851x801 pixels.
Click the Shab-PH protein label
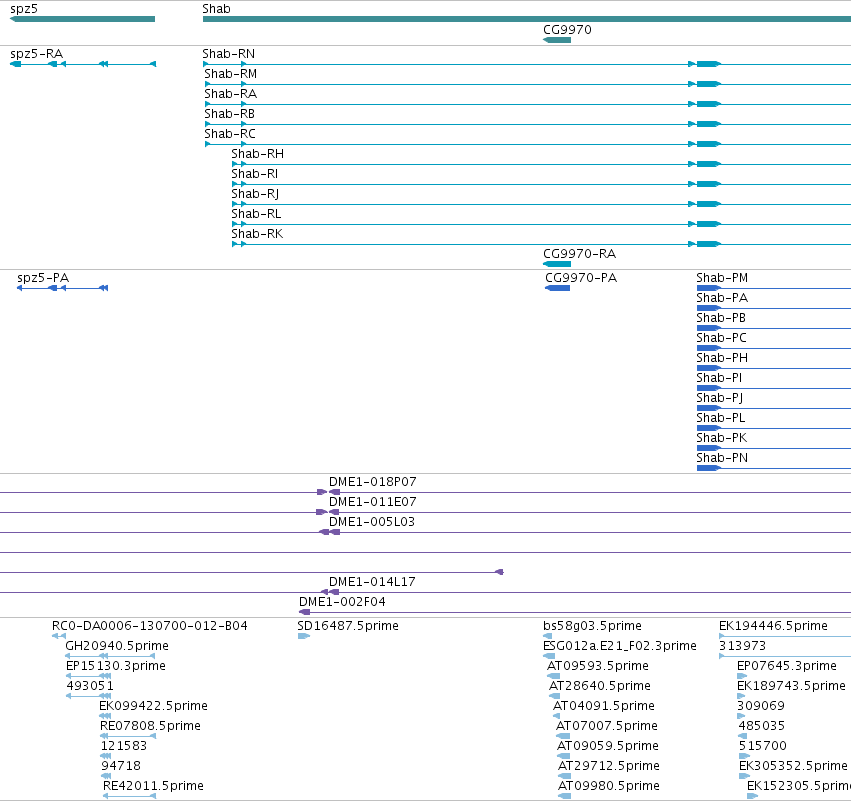coord(722,358)
